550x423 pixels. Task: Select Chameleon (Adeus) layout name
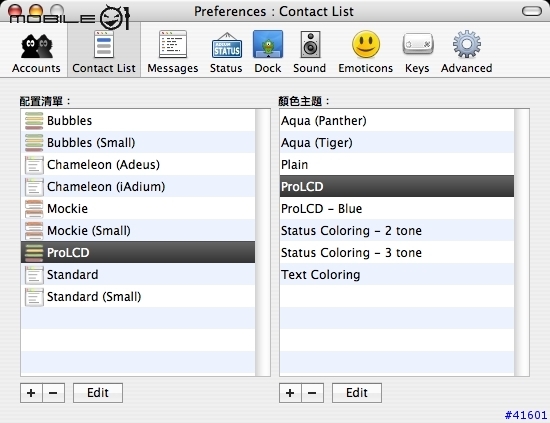[x=103, y=165]
